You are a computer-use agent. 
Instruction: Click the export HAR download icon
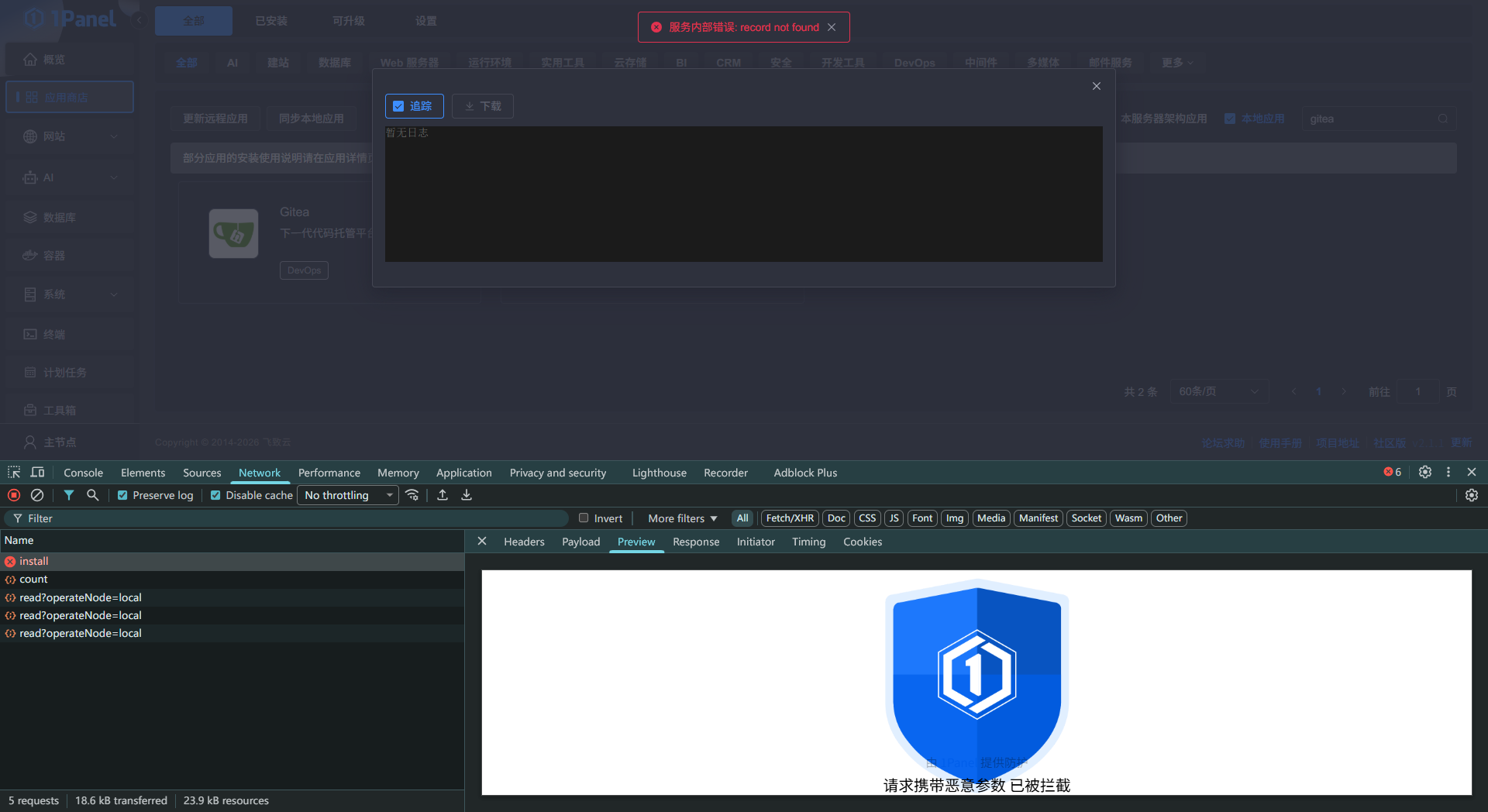tap(467, 495)
